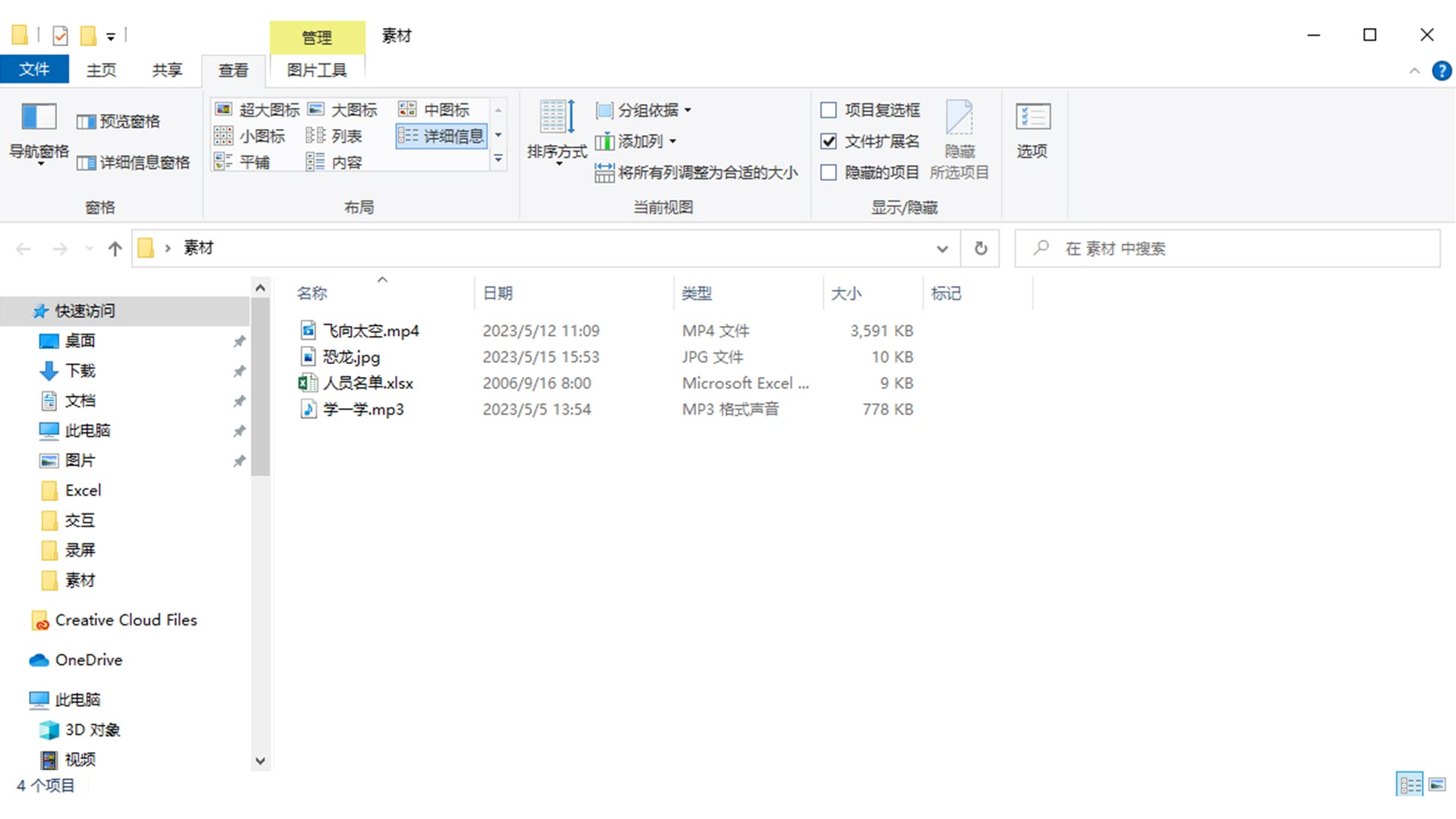Sort by the Type column header
The image size is (1456, 819).
[x=696, y=293]
